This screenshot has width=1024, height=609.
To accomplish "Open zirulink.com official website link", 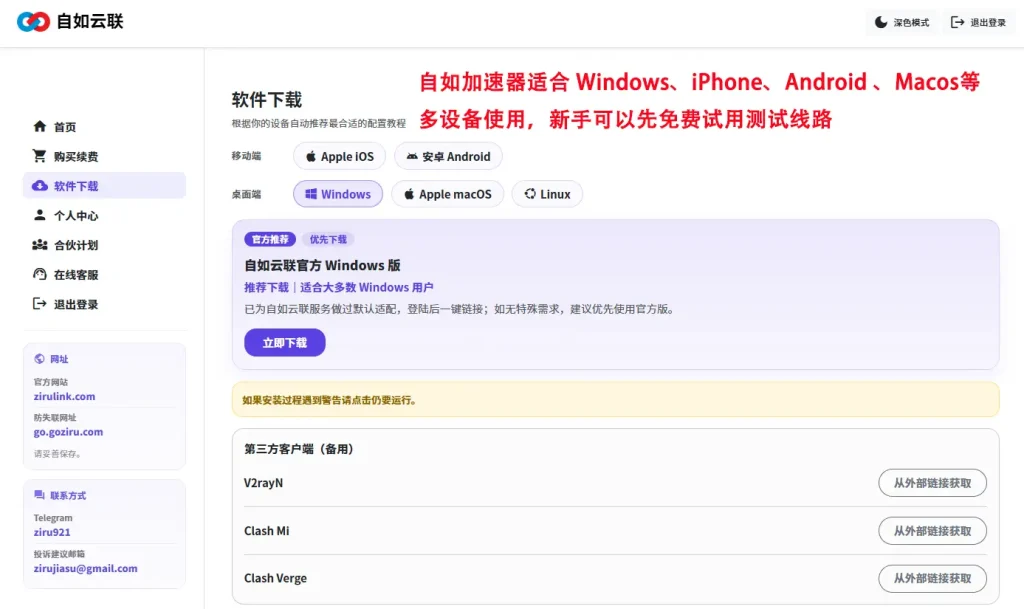I will pos(65,396).
